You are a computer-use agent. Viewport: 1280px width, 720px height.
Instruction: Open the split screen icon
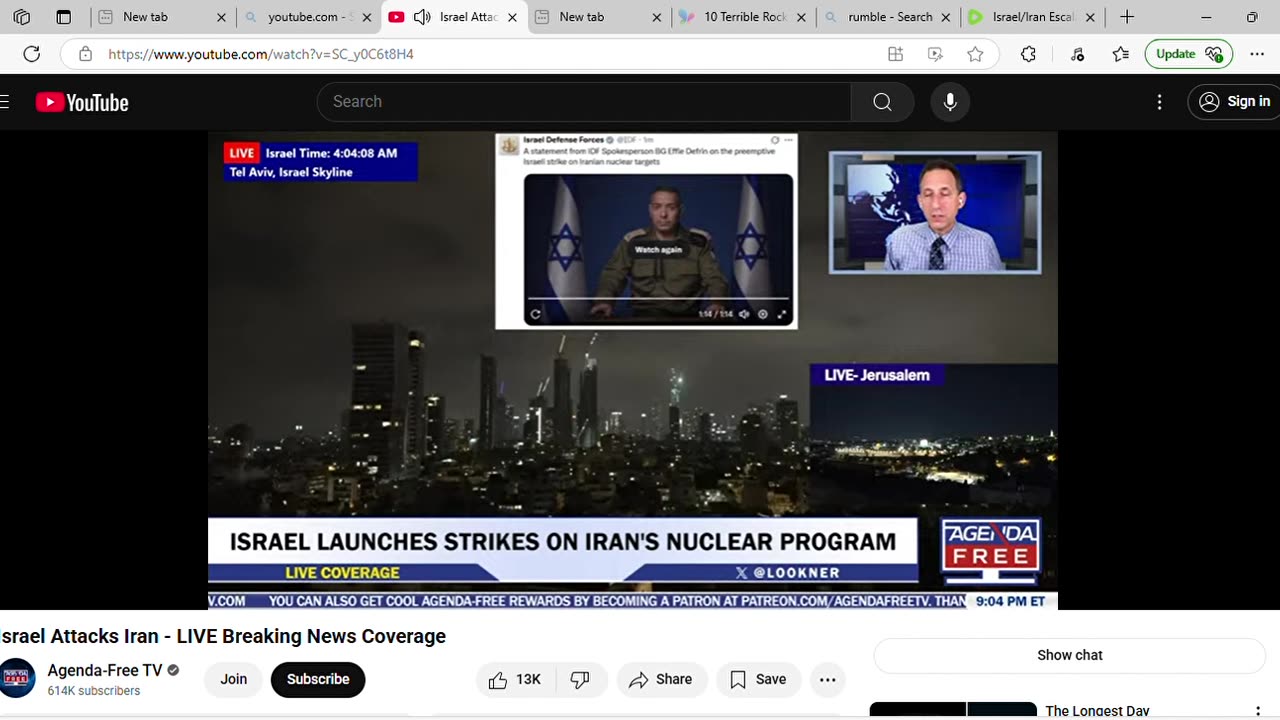[x=895, y=54]
